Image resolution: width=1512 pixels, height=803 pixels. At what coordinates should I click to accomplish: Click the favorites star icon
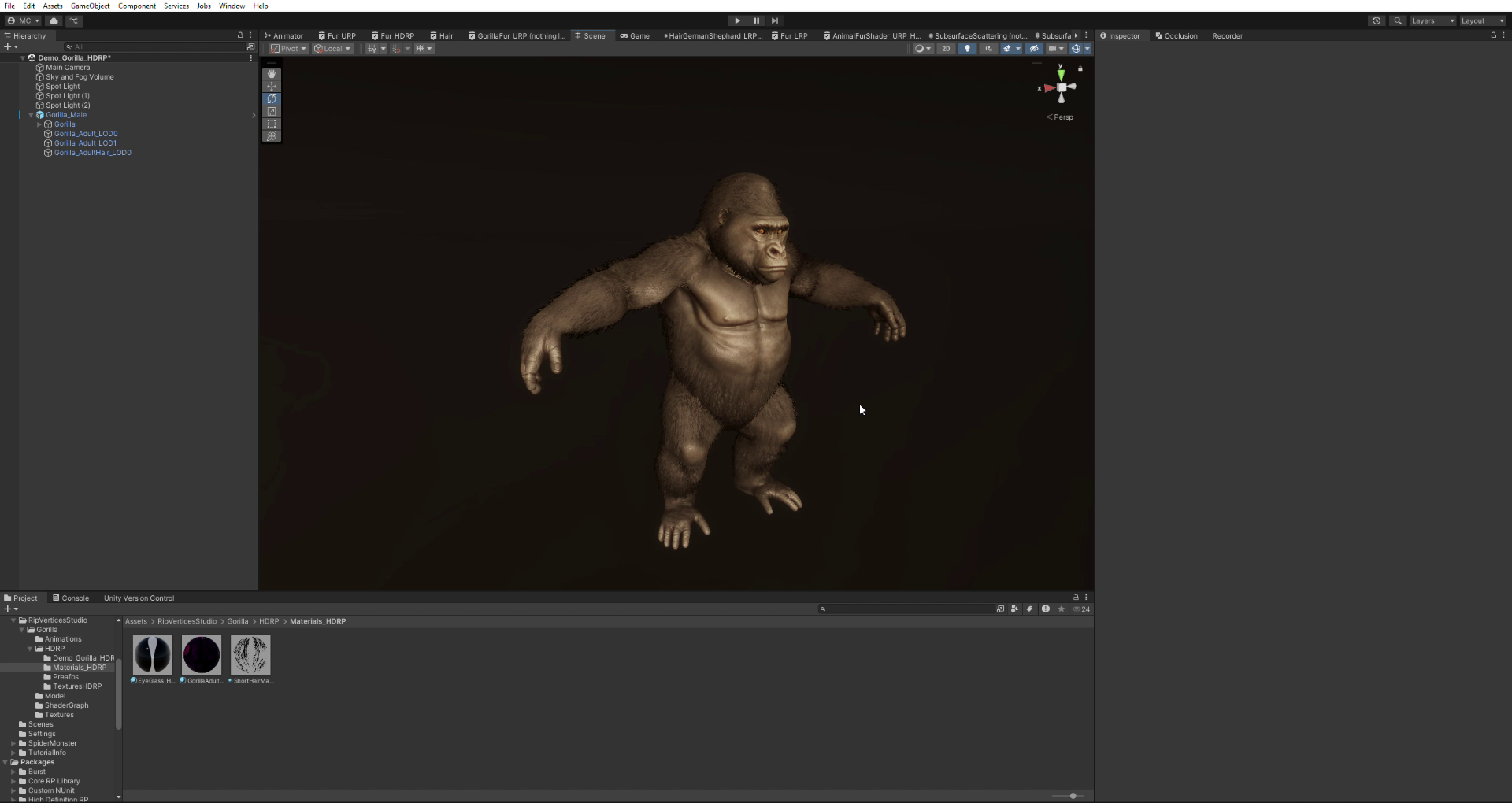[1062, 609]
